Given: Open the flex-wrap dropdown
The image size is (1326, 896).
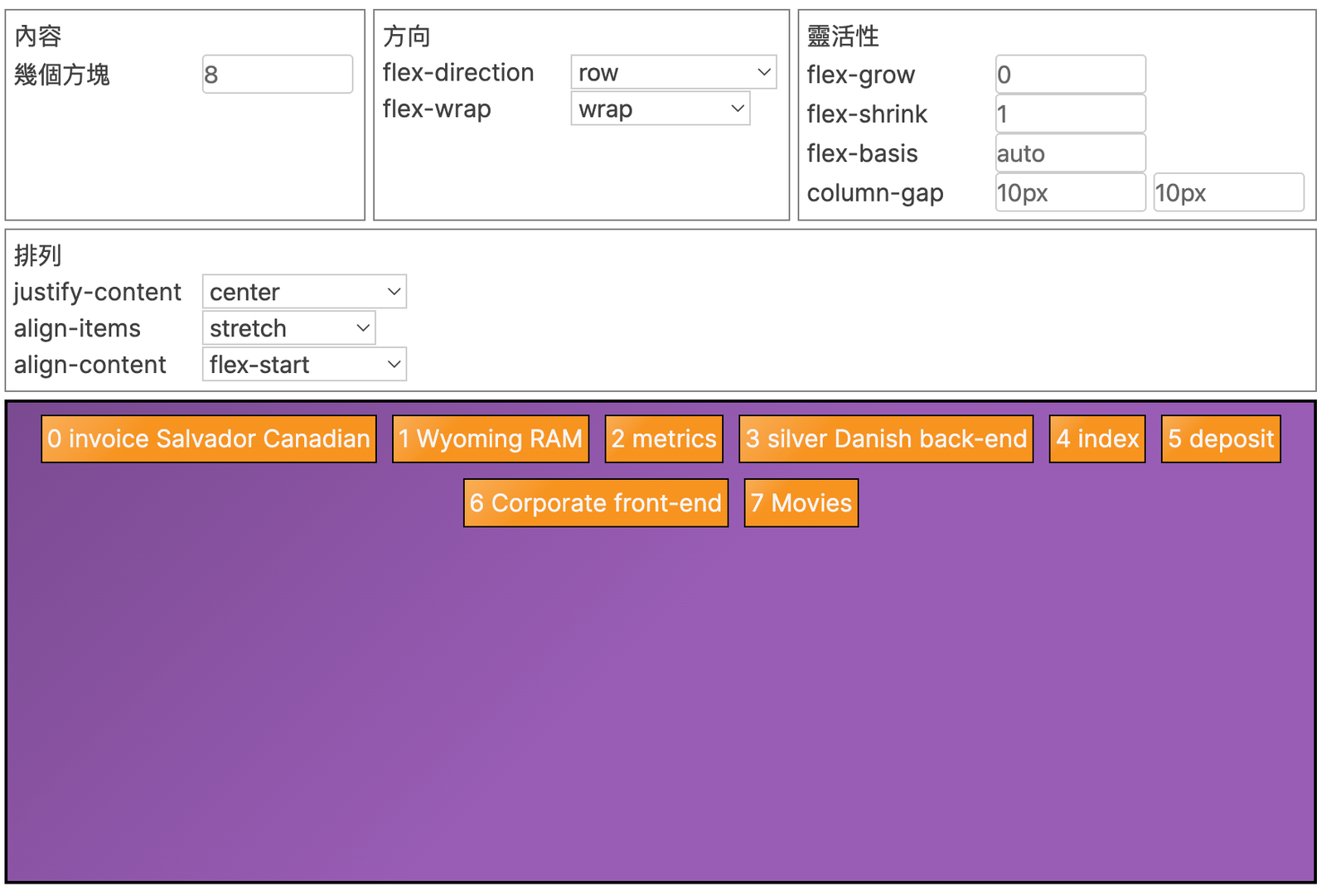Looking at the screenshot, I should [x=660, y=109].
